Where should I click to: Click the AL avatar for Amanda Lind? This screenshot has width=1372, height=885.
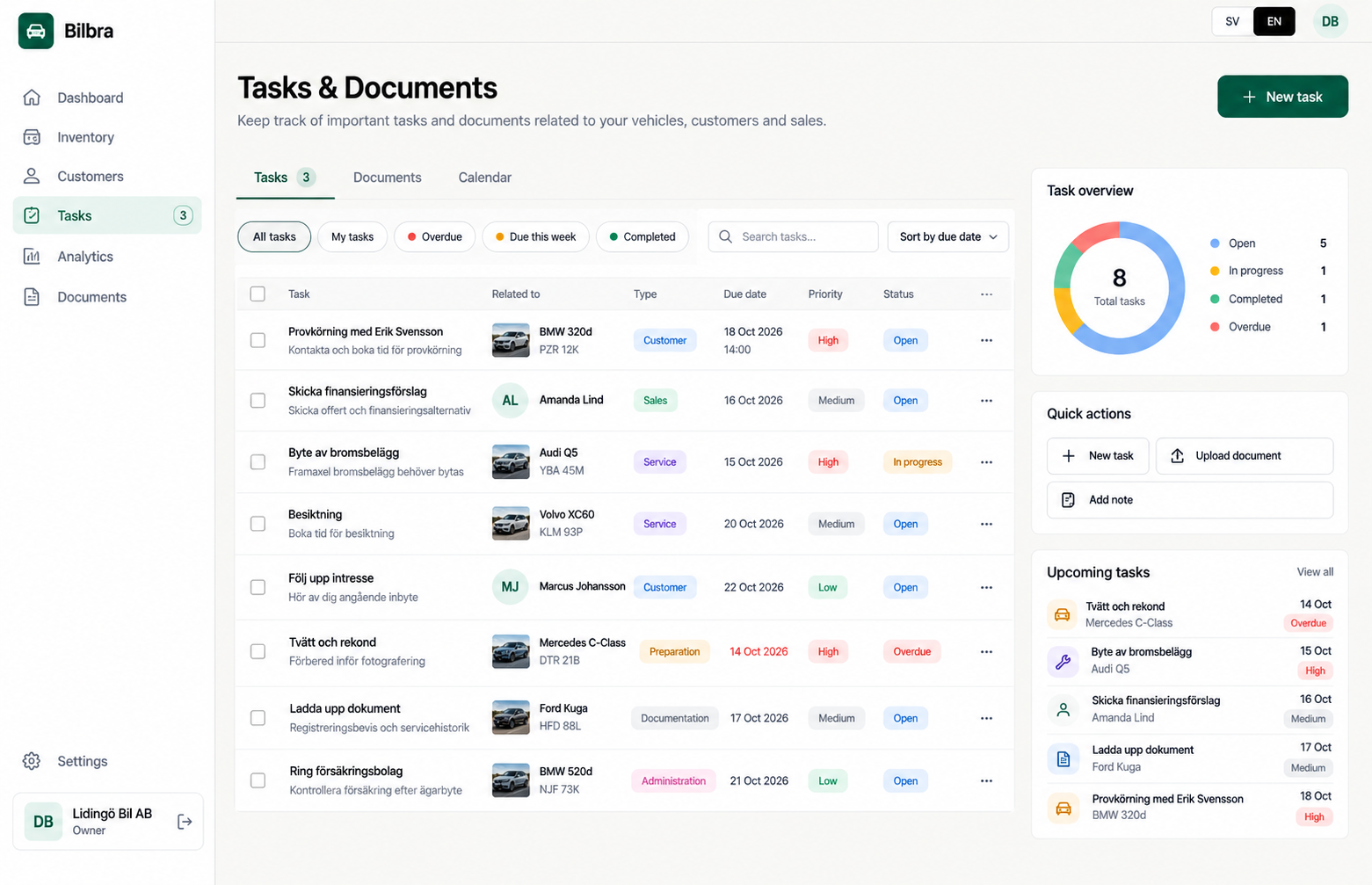tap(511, 401)
